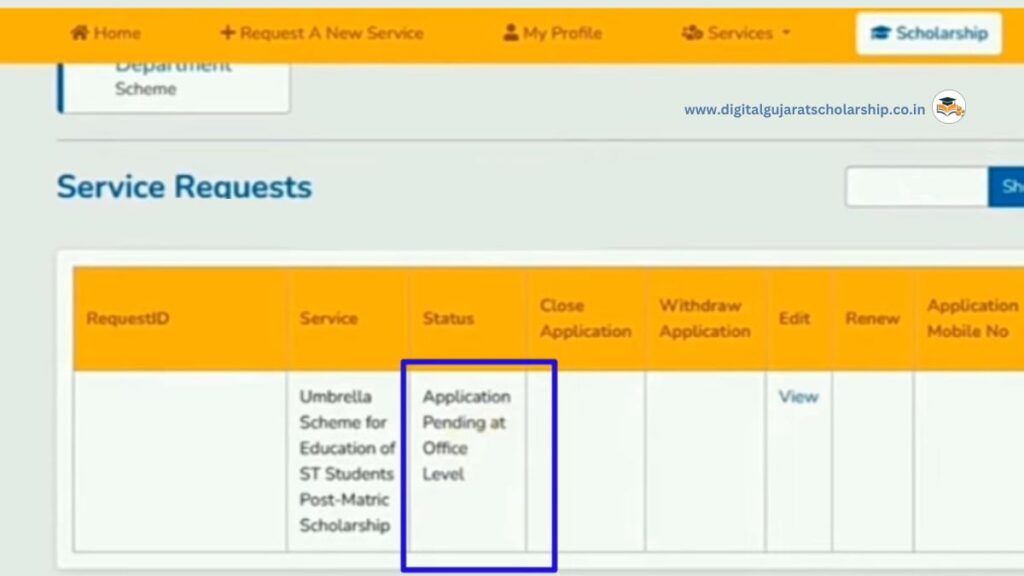Click the Home icon in the navbar
1024x576 pixels.
pos(81,32)
